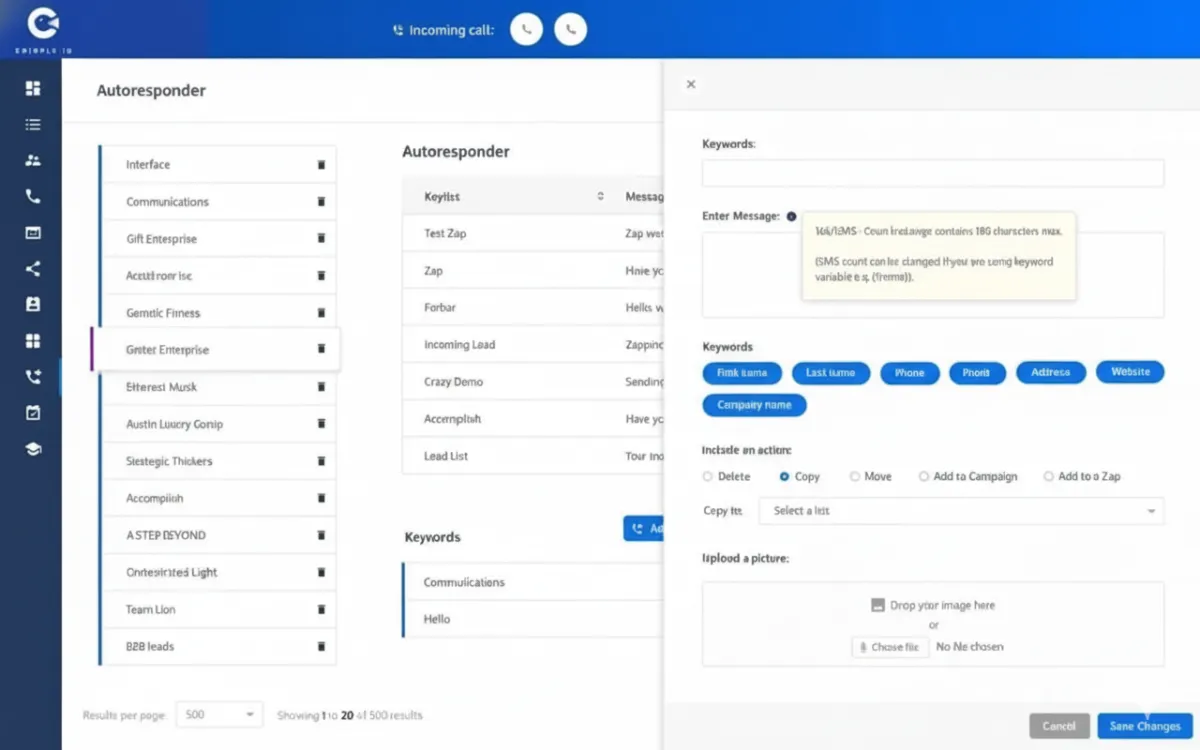Select the B2B leads list
This screenshot has width=1200, height=750.
tap(218, 646)
